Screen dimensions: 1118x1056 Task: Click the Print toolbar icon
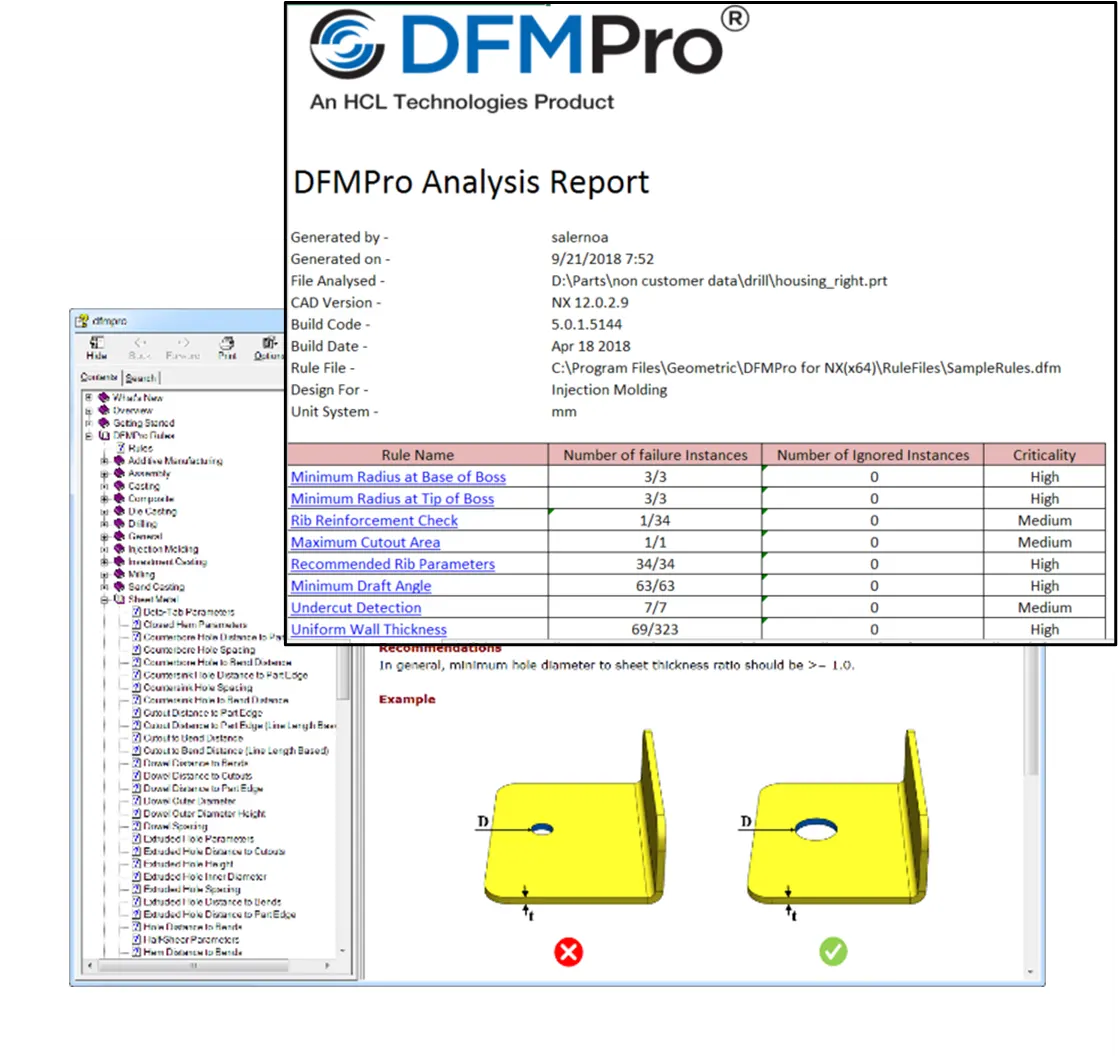(228, 344)
